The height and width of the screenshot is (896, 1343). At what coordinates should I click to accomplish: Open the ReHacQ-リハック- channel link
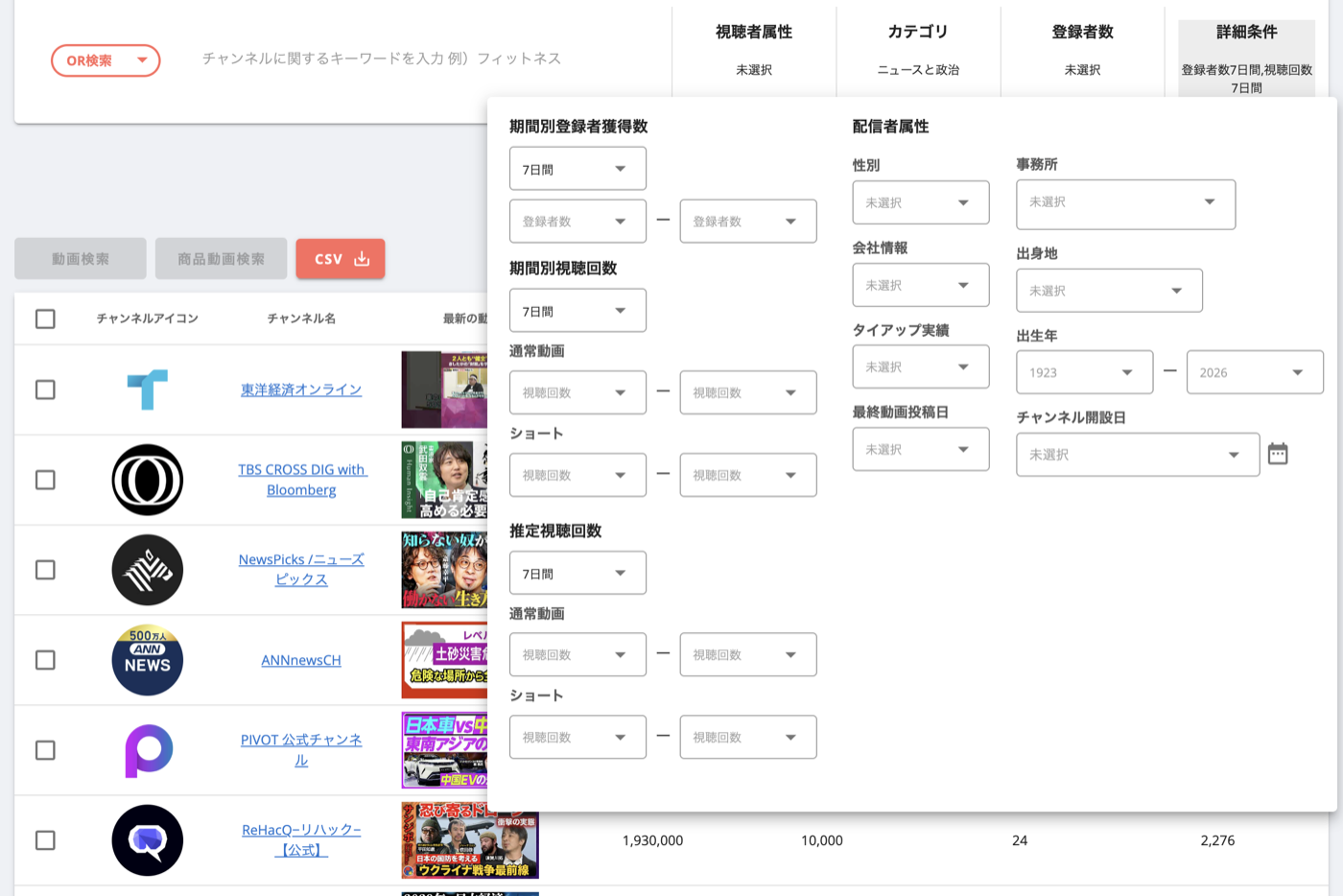click(301, 840)
